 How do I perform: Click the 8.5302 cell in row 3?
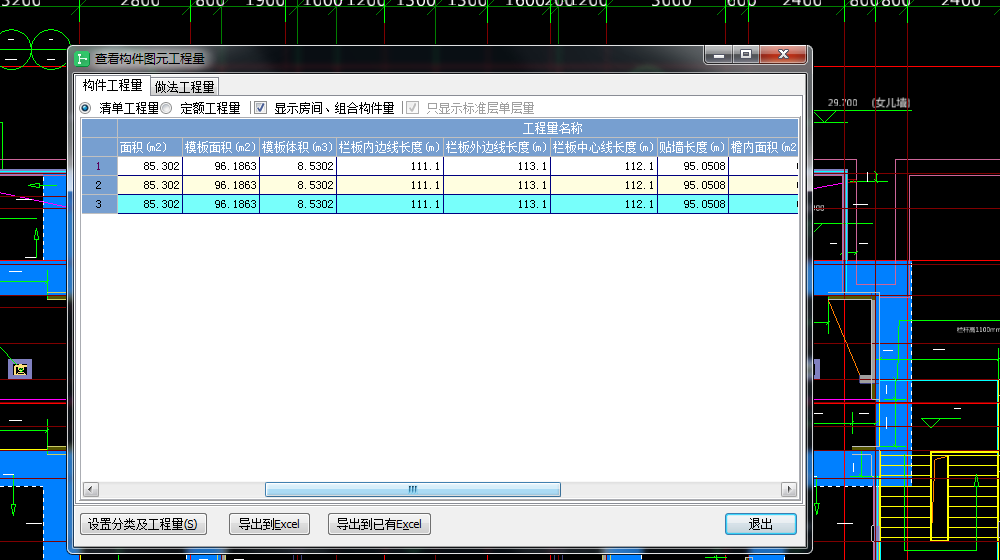click(298, 204)
